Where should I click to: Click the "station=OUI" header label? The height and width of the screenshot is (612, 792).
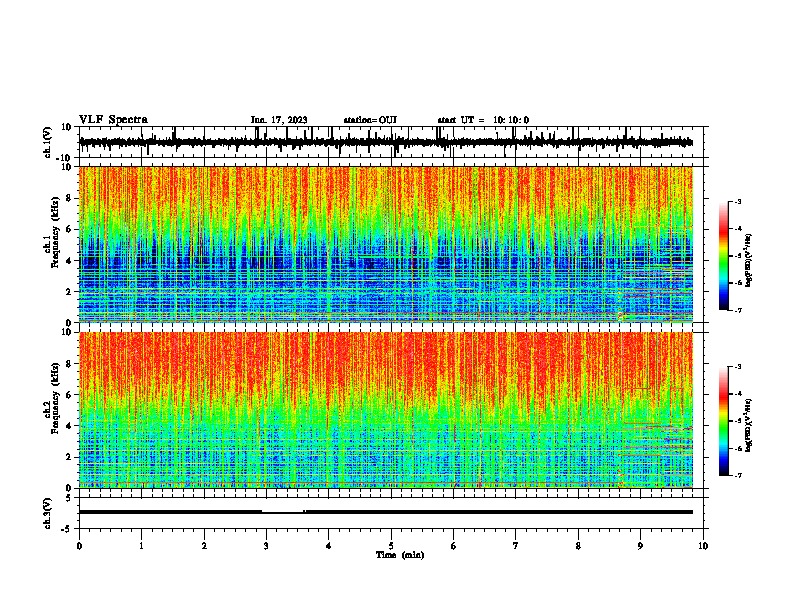[x=370, y=120]
